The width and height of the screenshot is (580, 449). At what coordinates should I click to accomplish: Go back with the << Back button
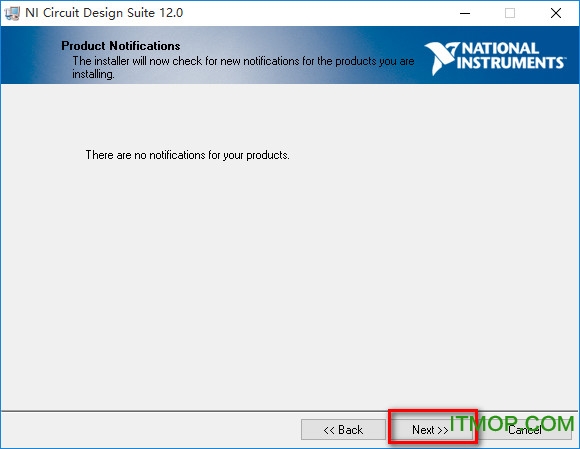click(x=343, y=429)
